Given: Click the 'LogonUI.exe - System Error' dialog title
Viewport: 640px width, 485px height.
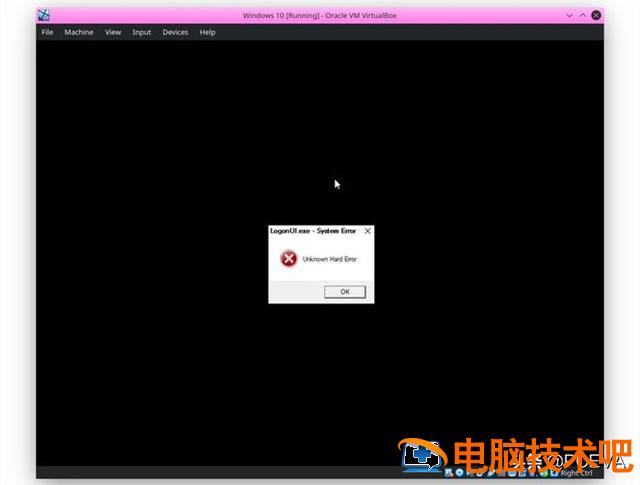Looking at the screenshot, I should click(x=313, y=231).
